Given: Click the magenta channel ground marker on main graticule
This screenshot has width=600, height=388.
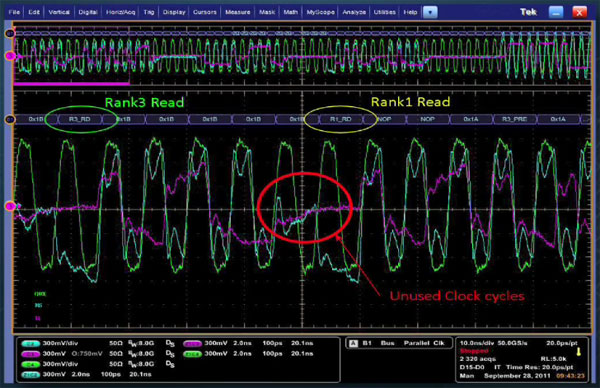Looking at the screenshot, I should (10, 207).
